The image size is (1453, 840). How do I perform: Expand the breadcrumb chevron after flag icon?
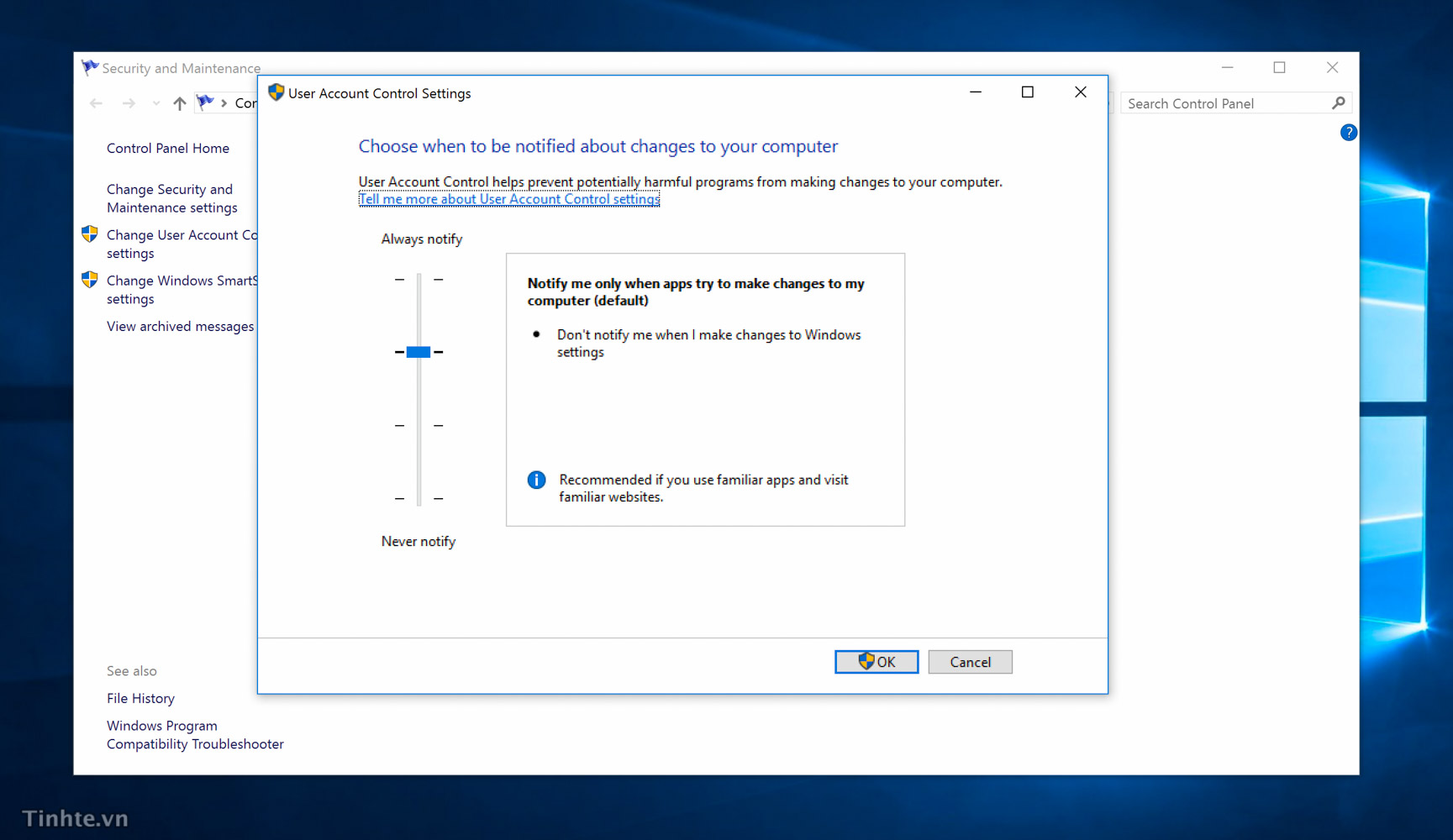point(224,103)
